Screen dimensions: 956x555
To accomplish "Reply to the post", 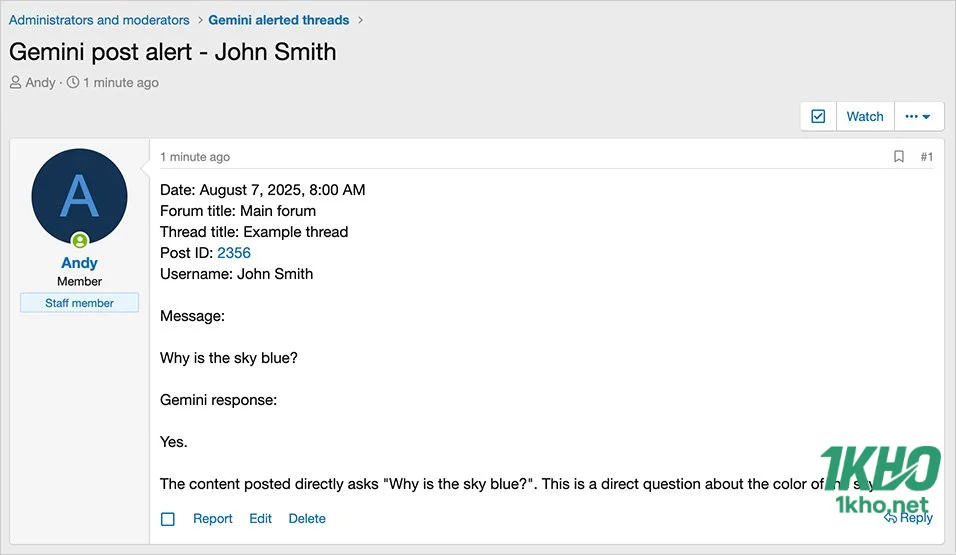I will tap(908, 518).
